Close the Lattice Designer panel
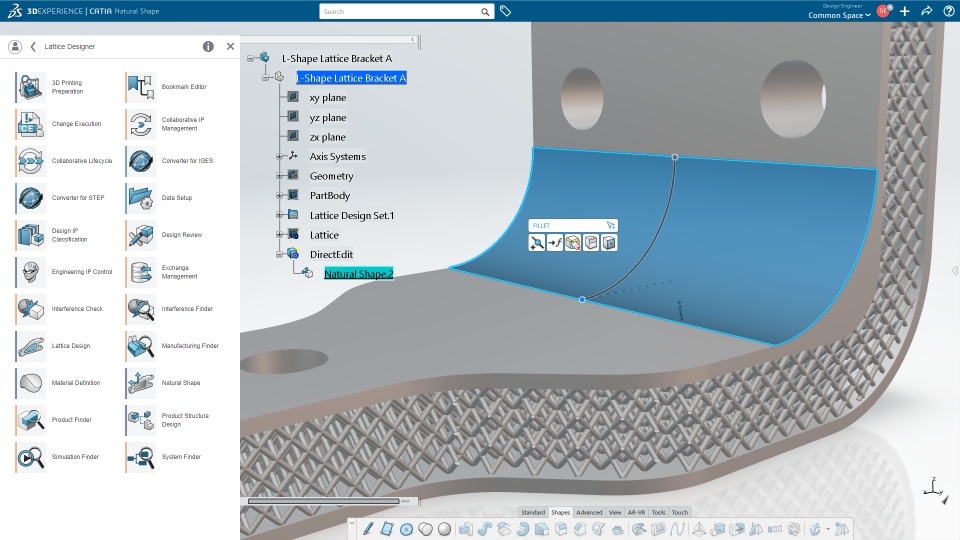The image size is (960, 540). (230, 46)
